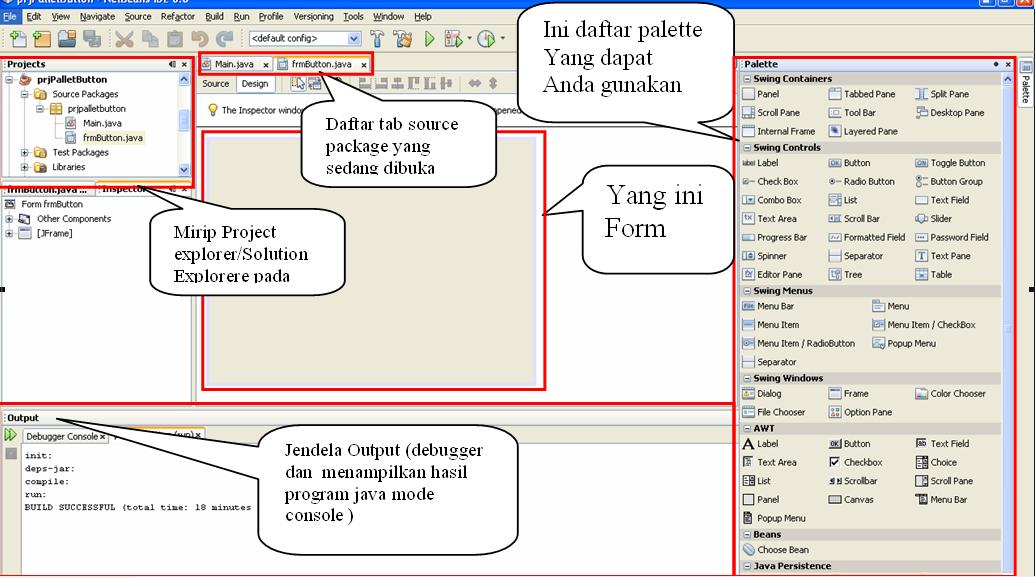Switch to the frmButton.java editor tab

coord(322,64)
